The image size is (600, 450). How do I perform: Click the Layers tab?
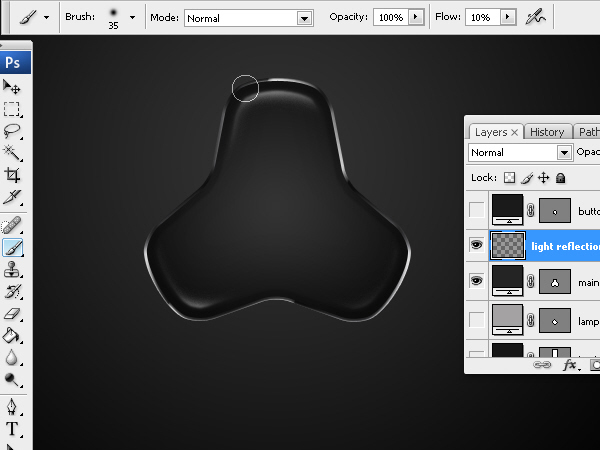[491, 132]
